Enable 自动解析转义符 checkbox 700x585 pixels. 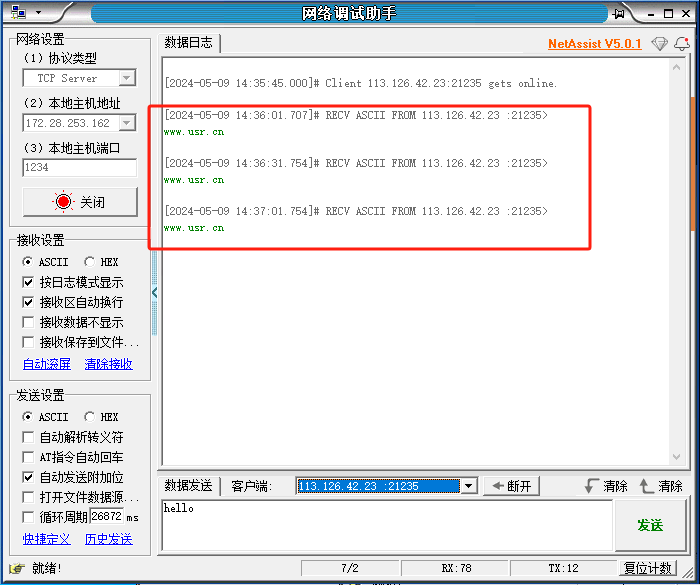click(x=28, y=437)
